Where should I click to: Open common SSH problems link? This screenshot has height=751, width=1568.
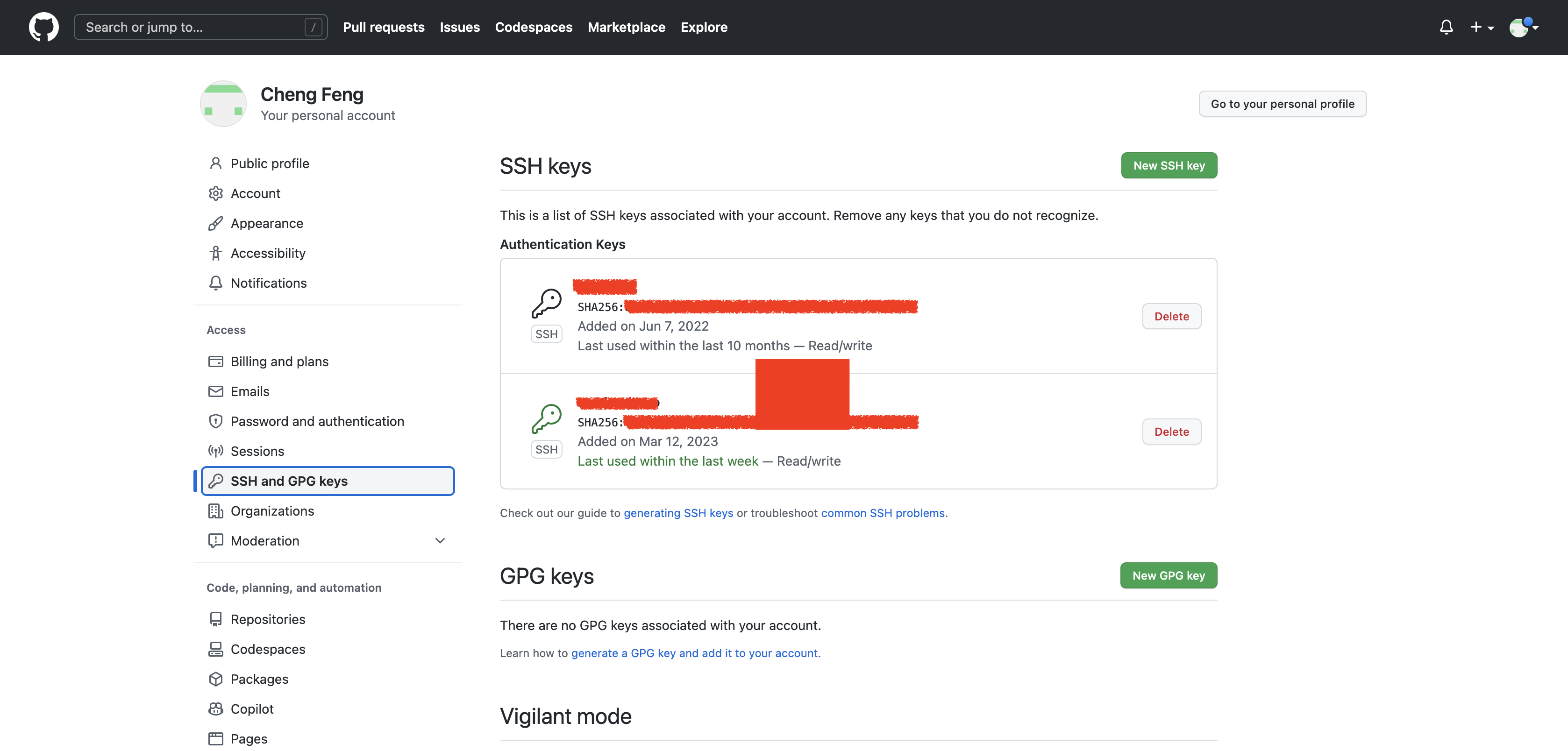tap(883, 513)
